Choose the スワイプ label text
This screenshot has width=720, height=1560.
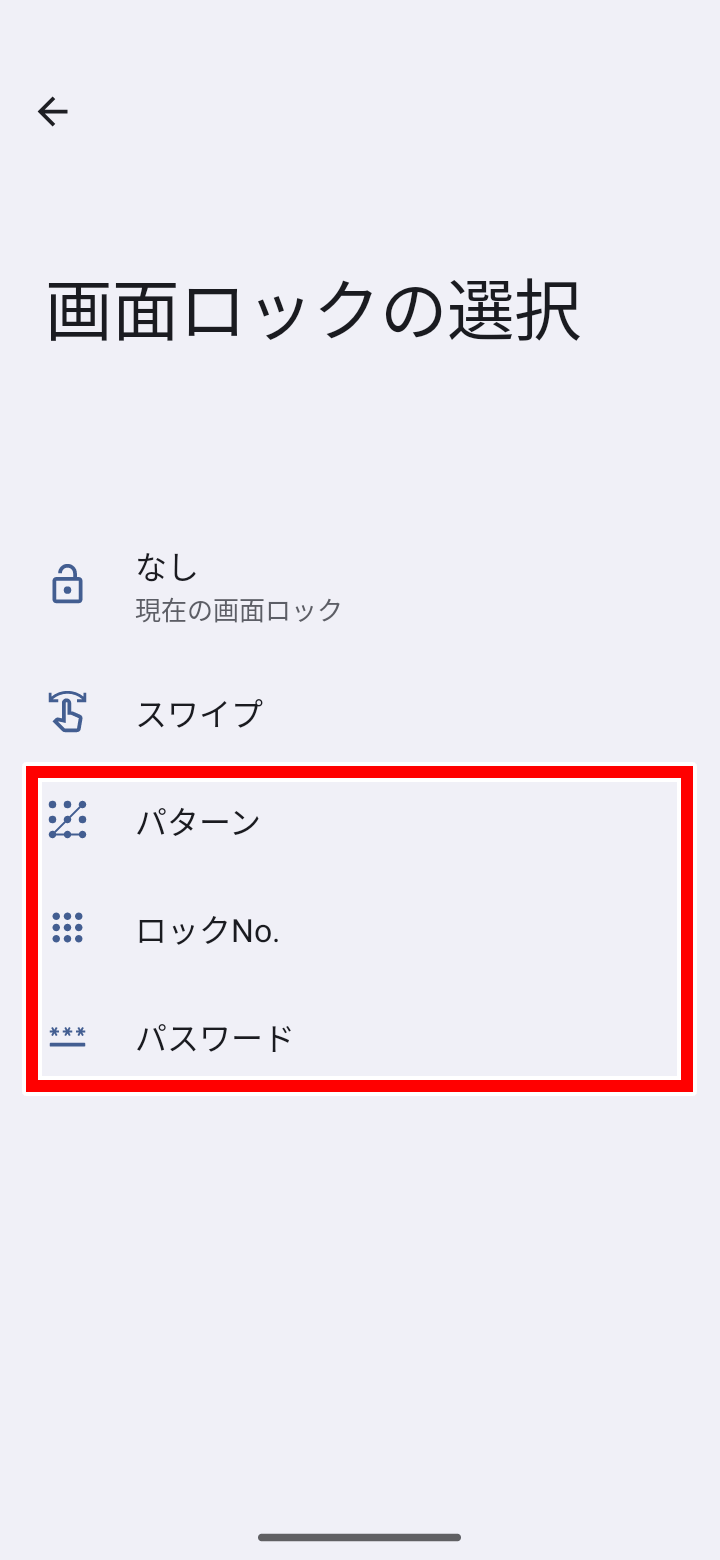coord(199,714)
